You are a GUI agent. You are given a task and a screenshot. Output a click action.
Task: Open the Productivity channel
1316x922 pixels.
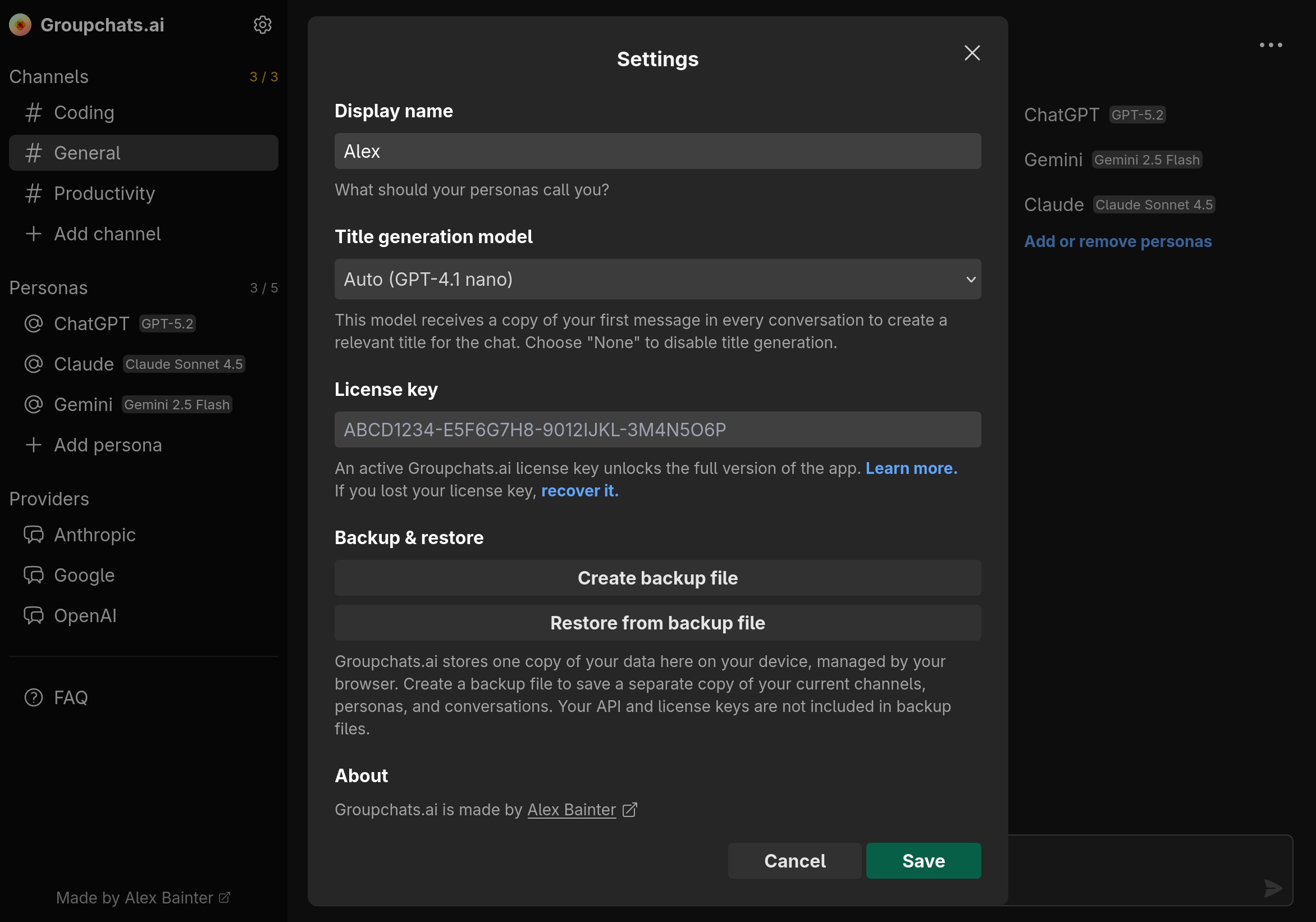143,193
